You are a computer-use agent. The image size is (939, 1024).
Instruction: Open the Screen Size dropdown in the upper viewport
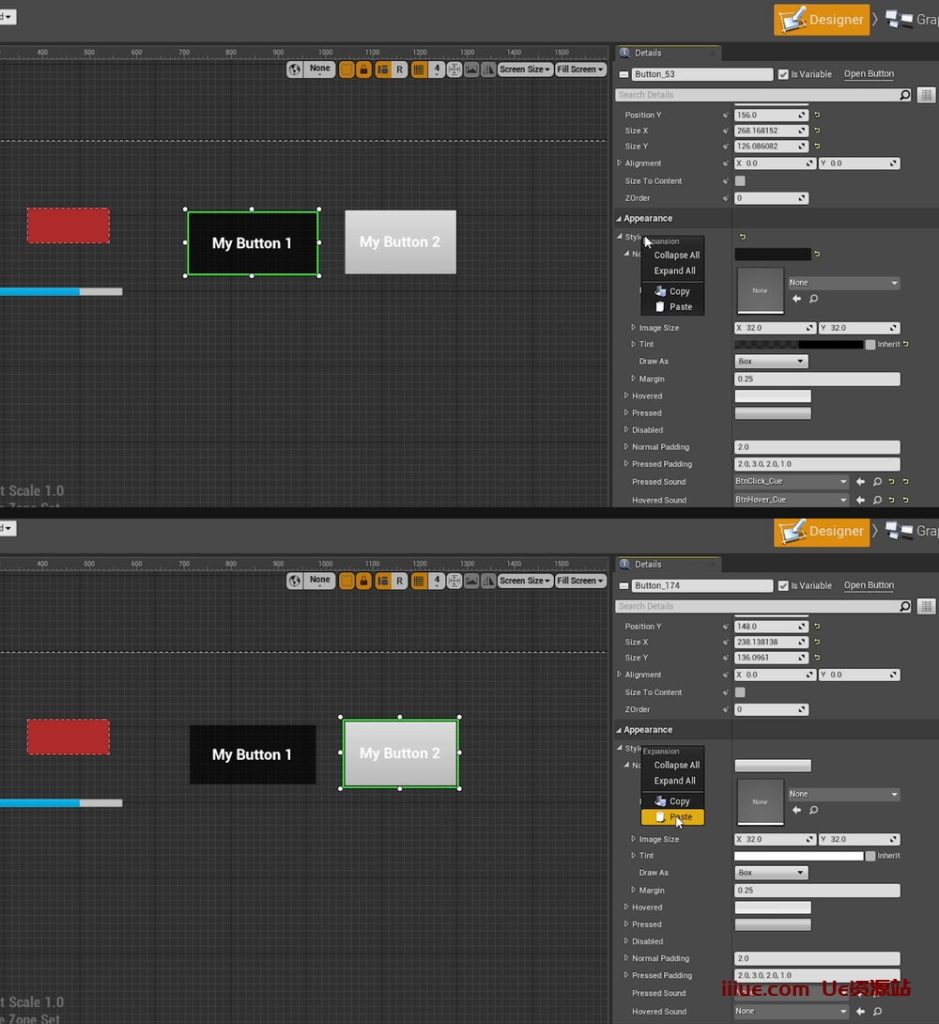click(x=525, y=69)
